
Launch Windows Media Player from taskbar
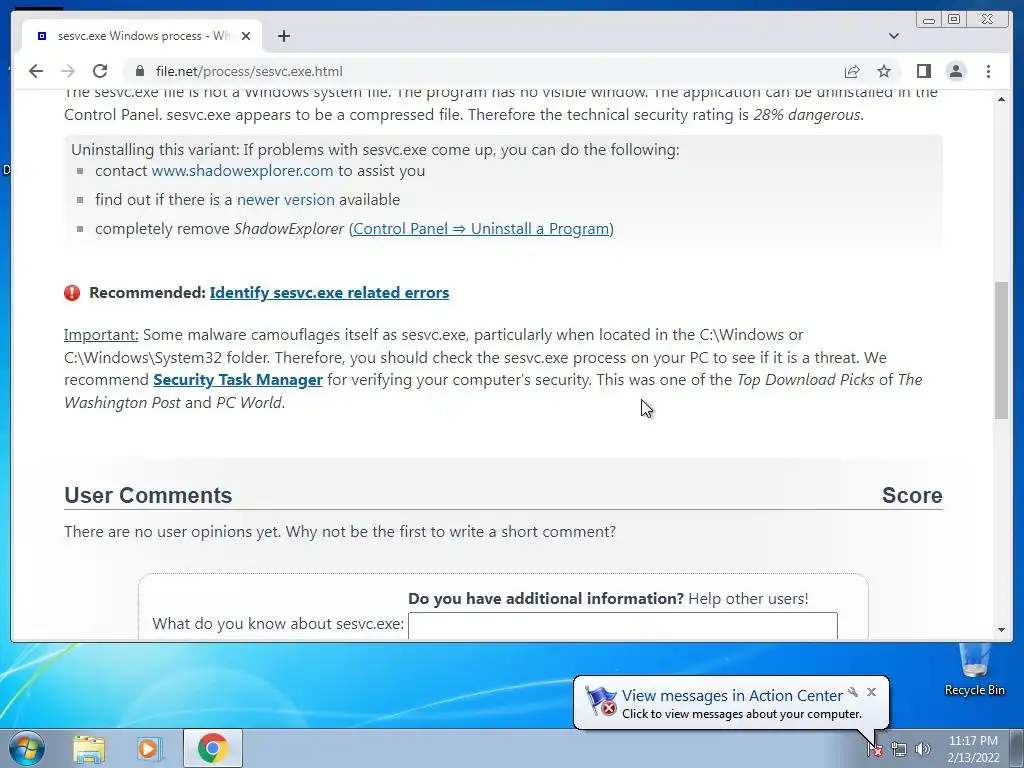pos(150,748)
